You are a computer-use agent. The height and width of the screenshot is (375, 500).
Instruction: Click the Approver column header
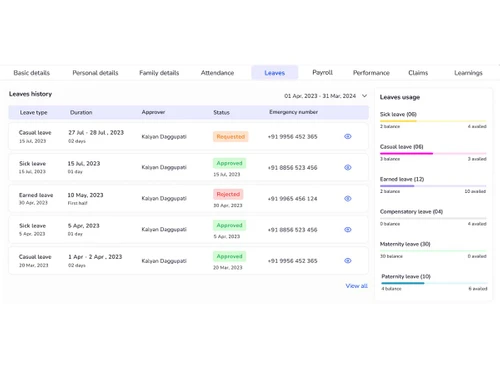(153, 112)
